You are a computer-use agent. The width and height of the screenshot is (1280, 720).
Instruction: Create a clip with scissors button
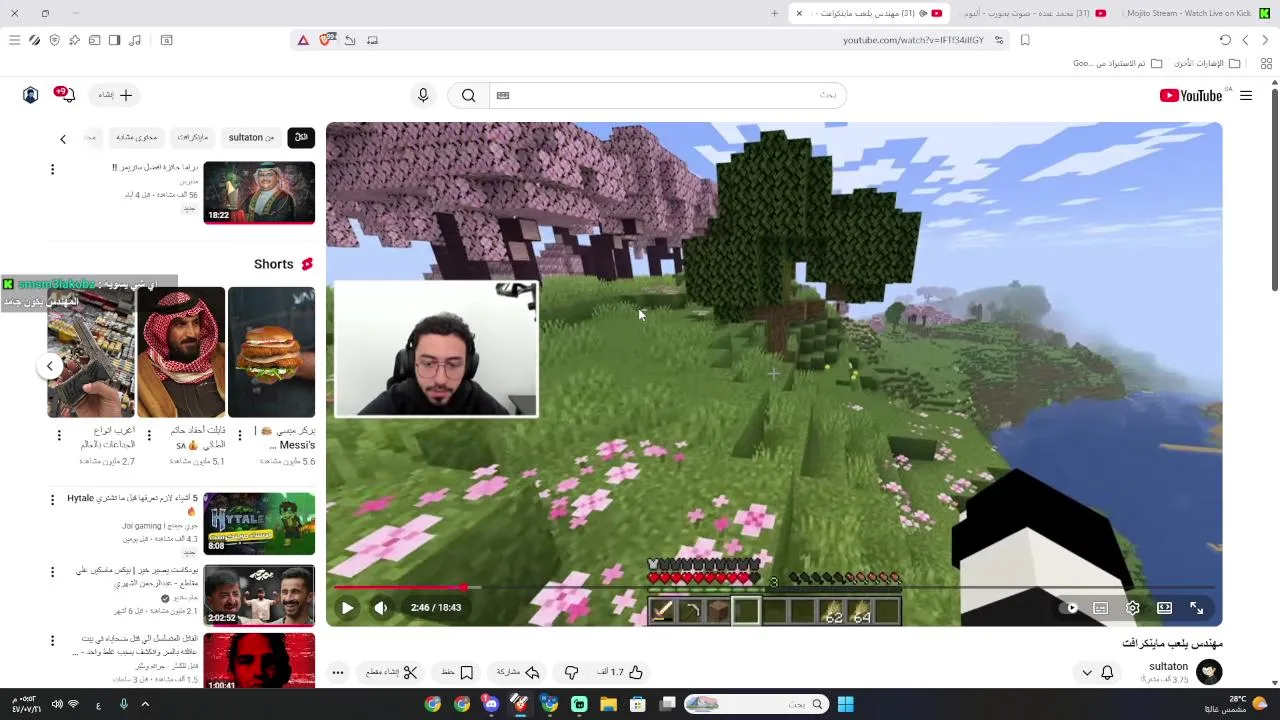[391, 672]
